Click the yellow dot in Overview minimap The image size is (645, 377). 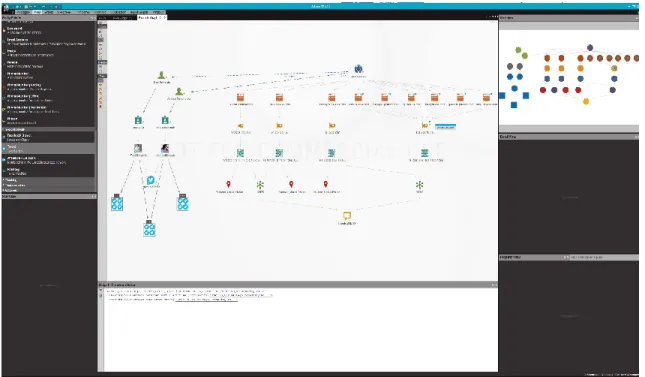(586, 101)
